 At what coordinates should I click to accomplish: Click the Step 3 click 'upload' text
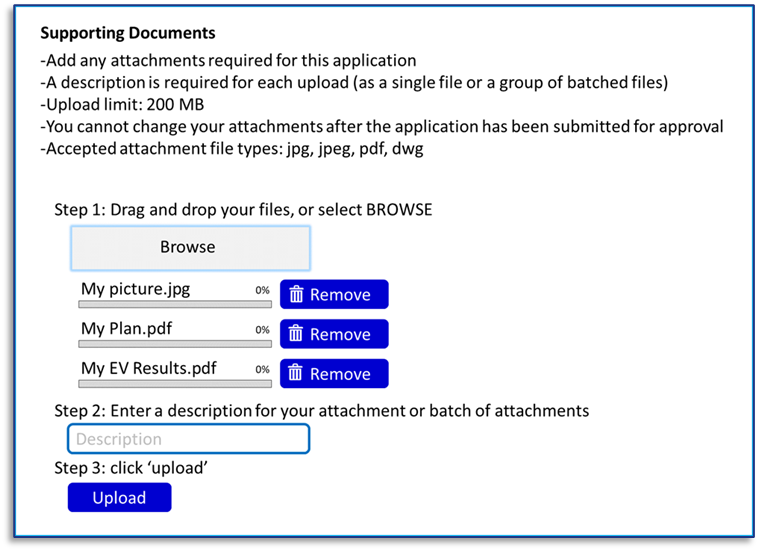pyautogui.click(x=131, y=467)
